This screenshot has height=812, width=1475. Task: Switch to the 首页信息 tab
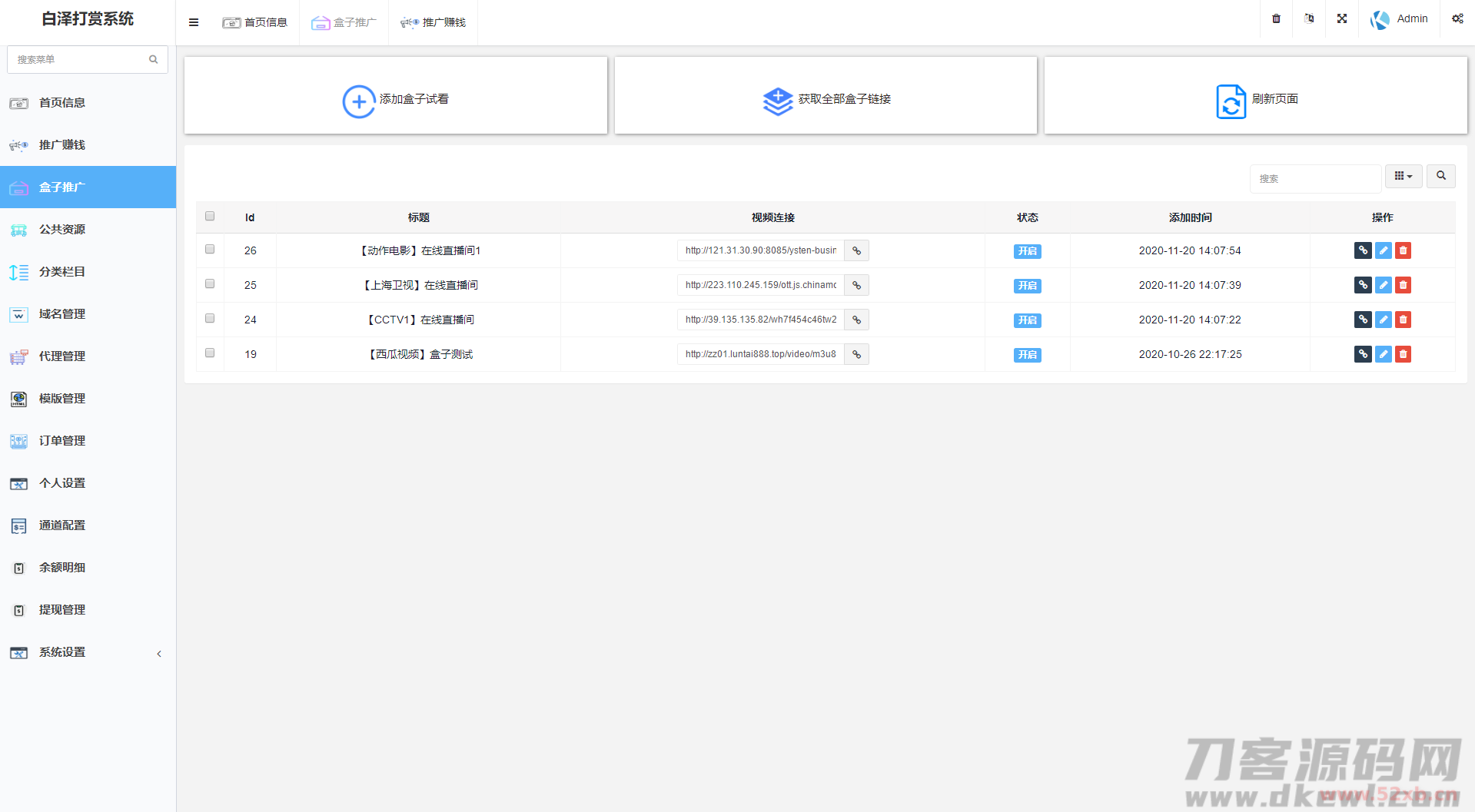255,22
